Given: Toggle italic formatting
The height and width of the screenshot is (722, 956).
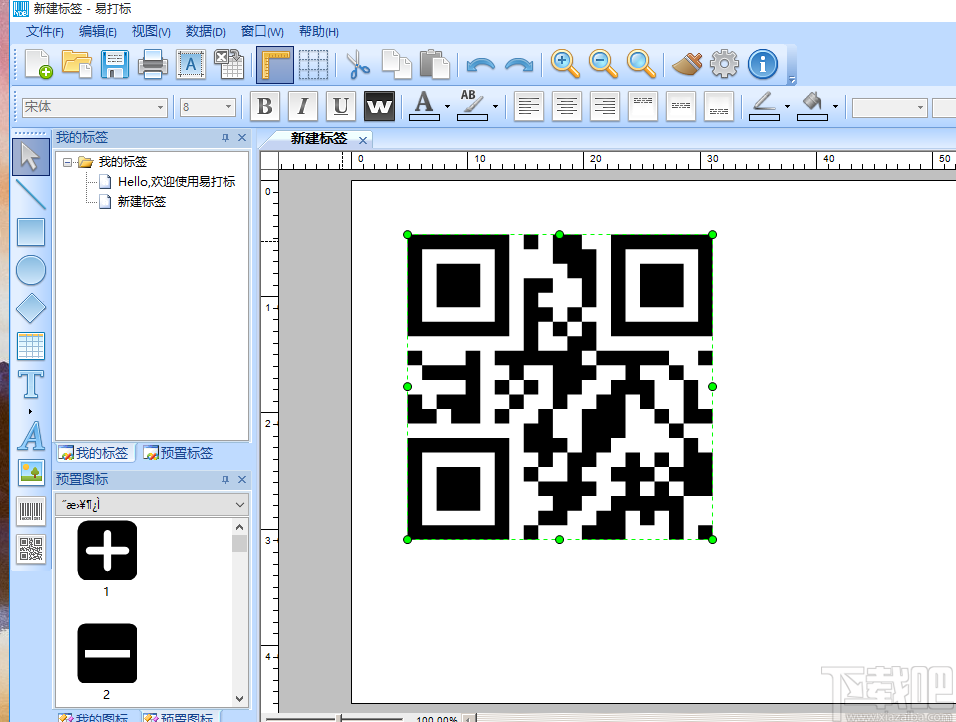Looking at the screenshot, I should pyautogui.click(x=302, y=107).
